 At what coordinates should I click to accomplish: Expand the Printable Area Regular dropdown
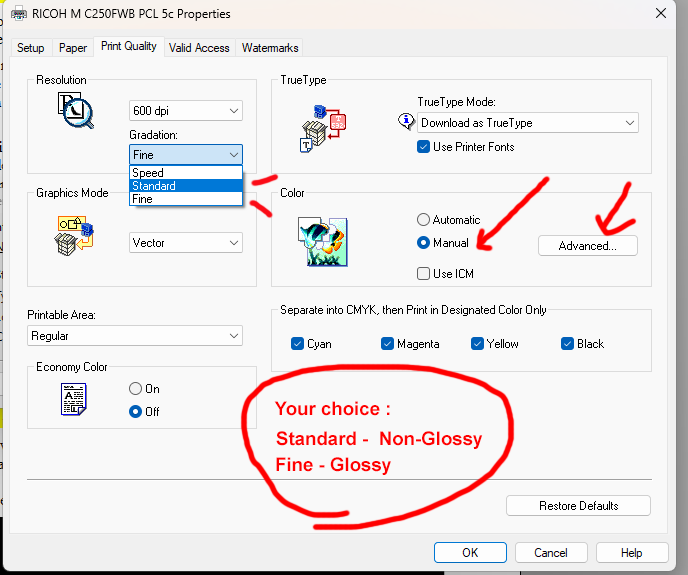135,337
